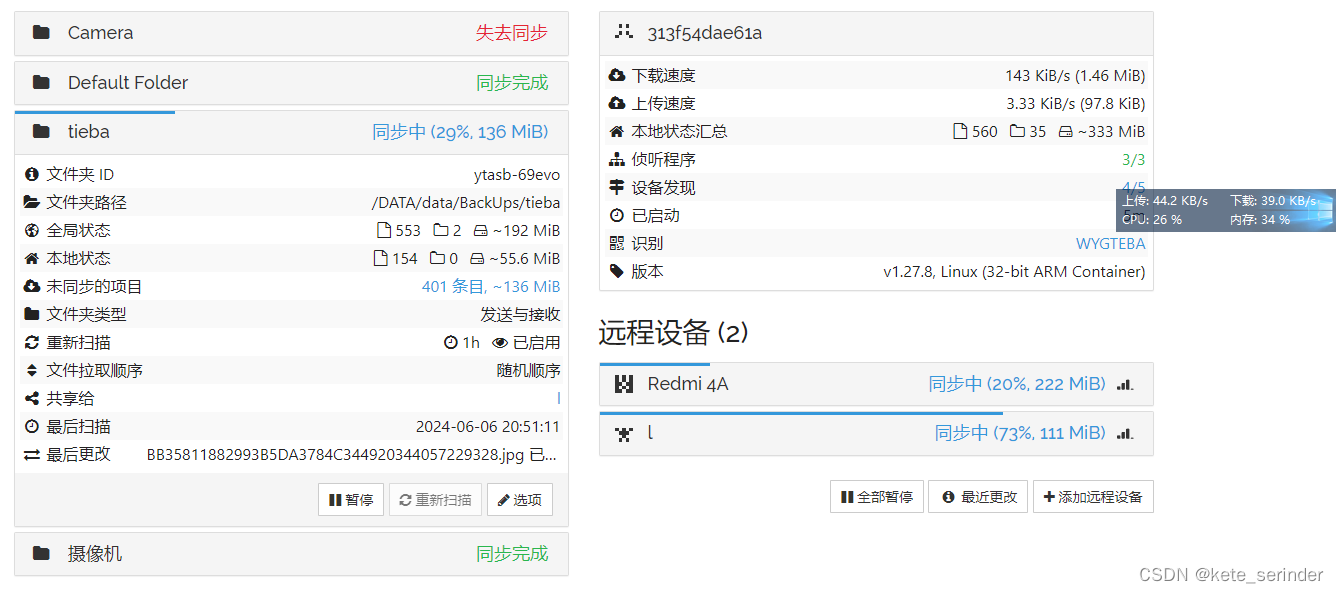
Task: Open 选项 for the tieba folder
Action: [x=519, y=499]
